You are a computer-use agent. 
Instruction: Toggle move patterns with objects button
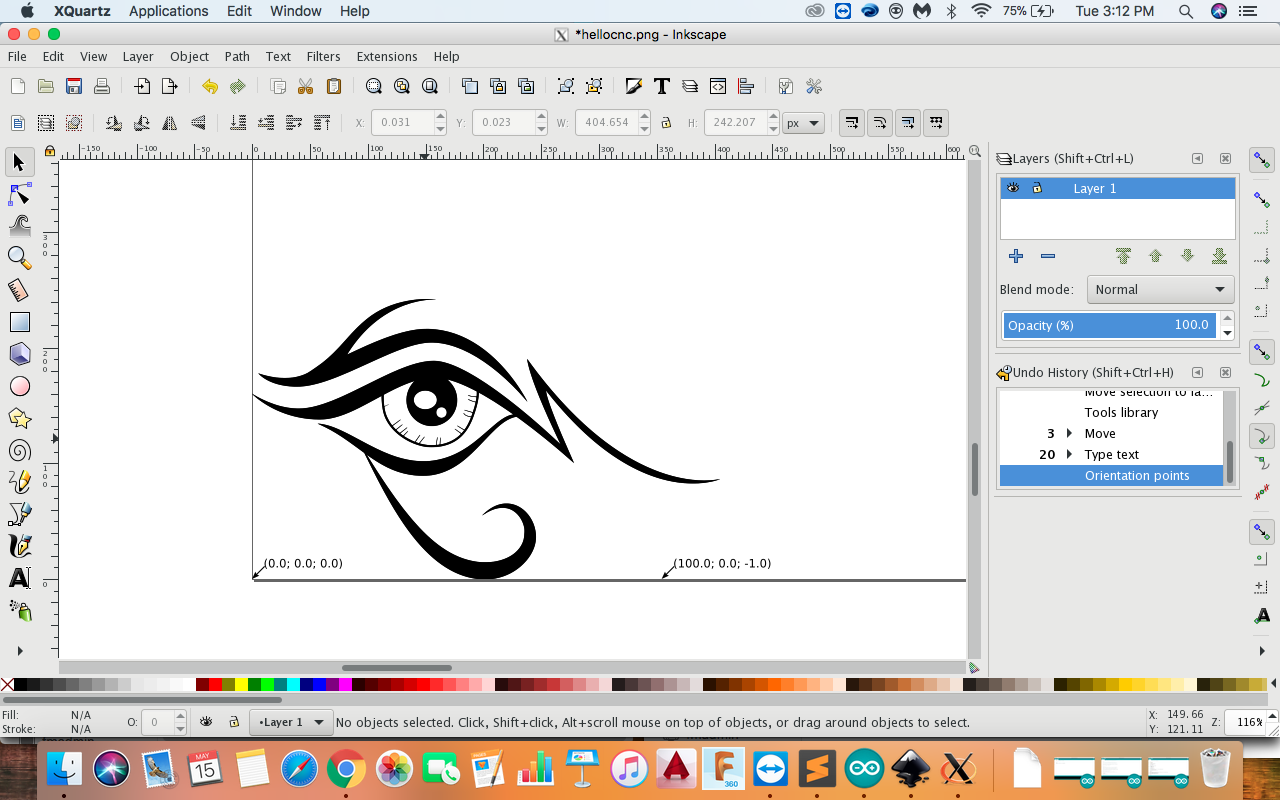click(x=935, y=123)
